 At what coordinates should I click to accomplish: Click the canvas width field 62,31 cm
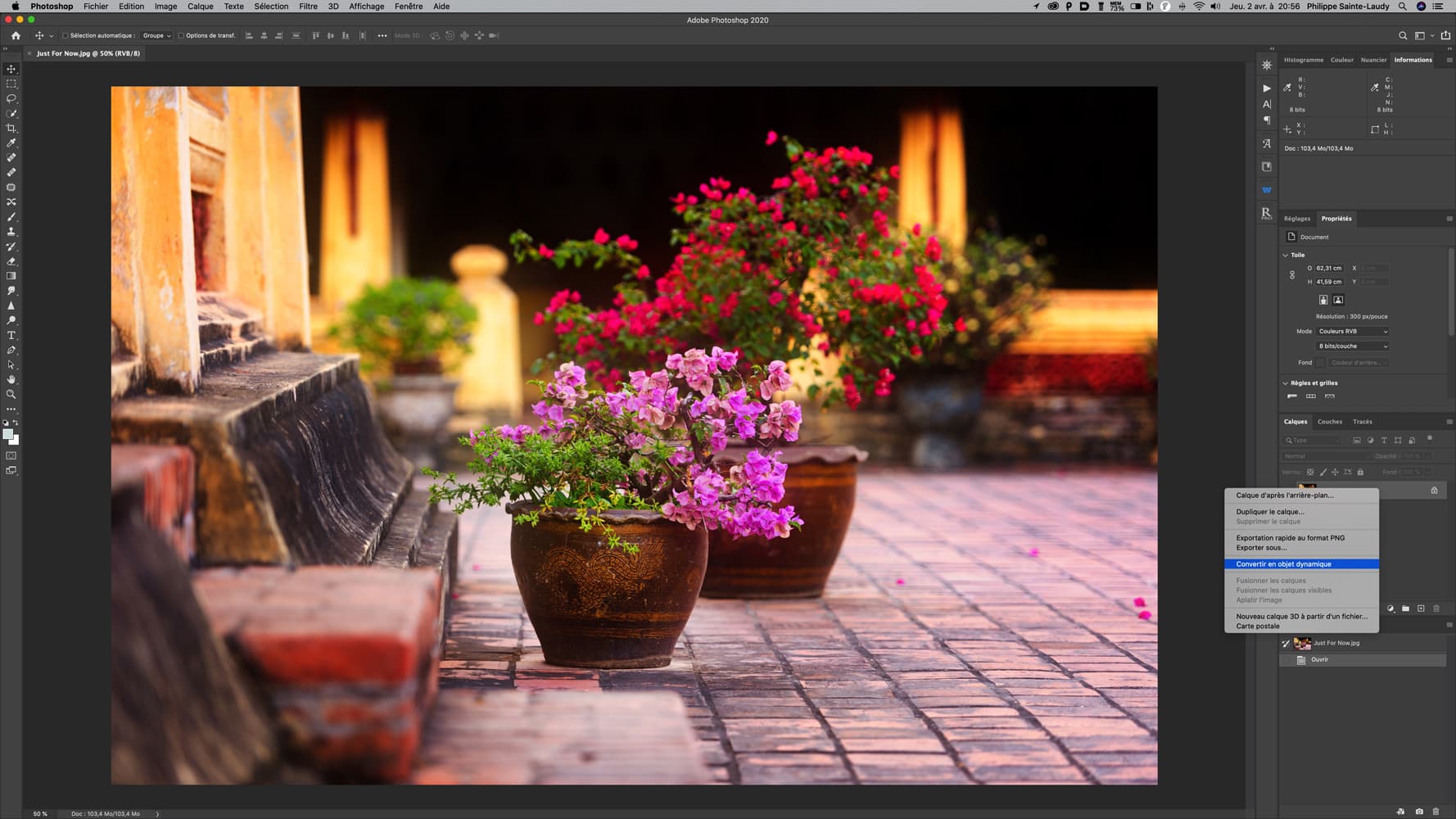tap(1328, 269)
